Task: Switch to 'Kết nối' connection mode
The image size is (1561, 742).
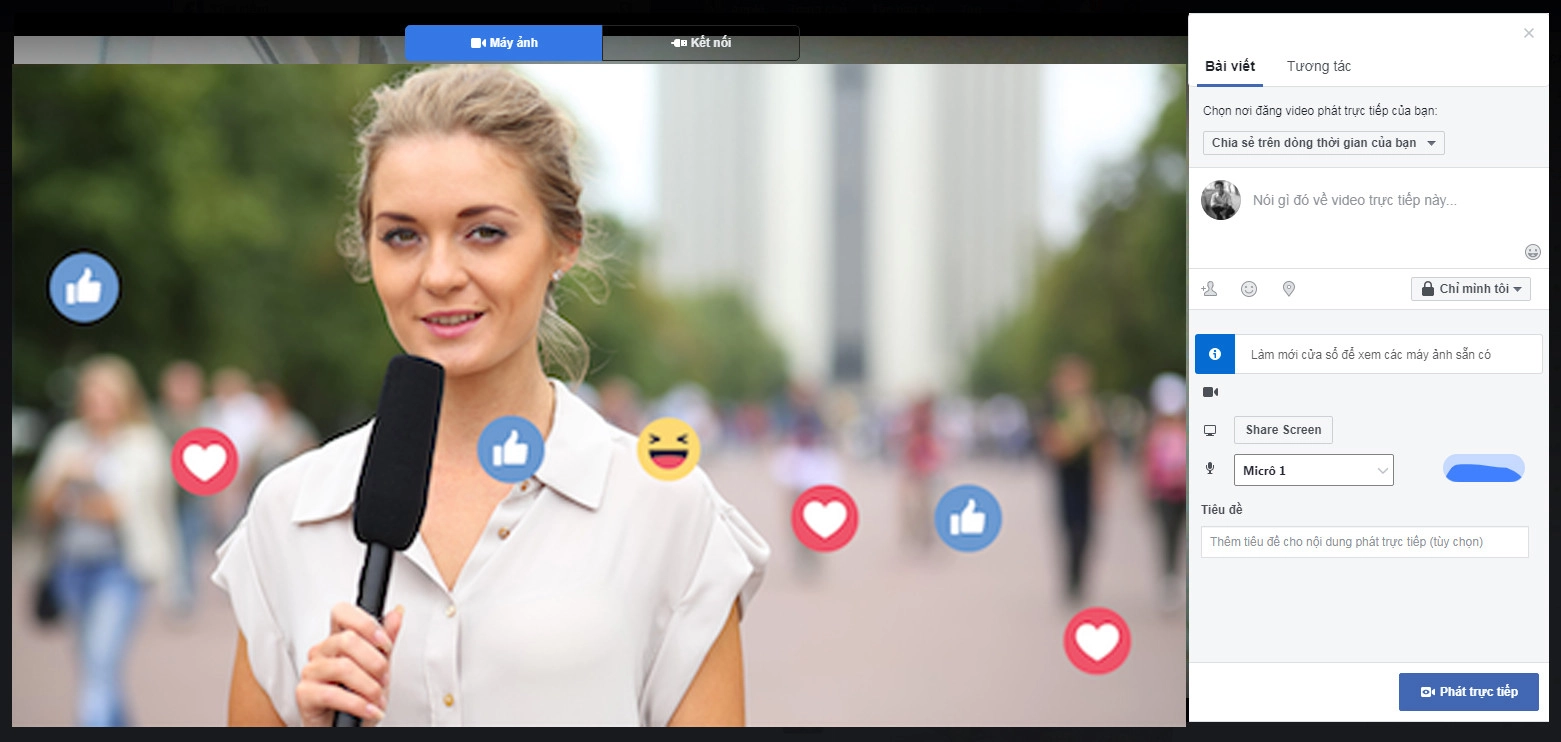Action: click(701, 43)
